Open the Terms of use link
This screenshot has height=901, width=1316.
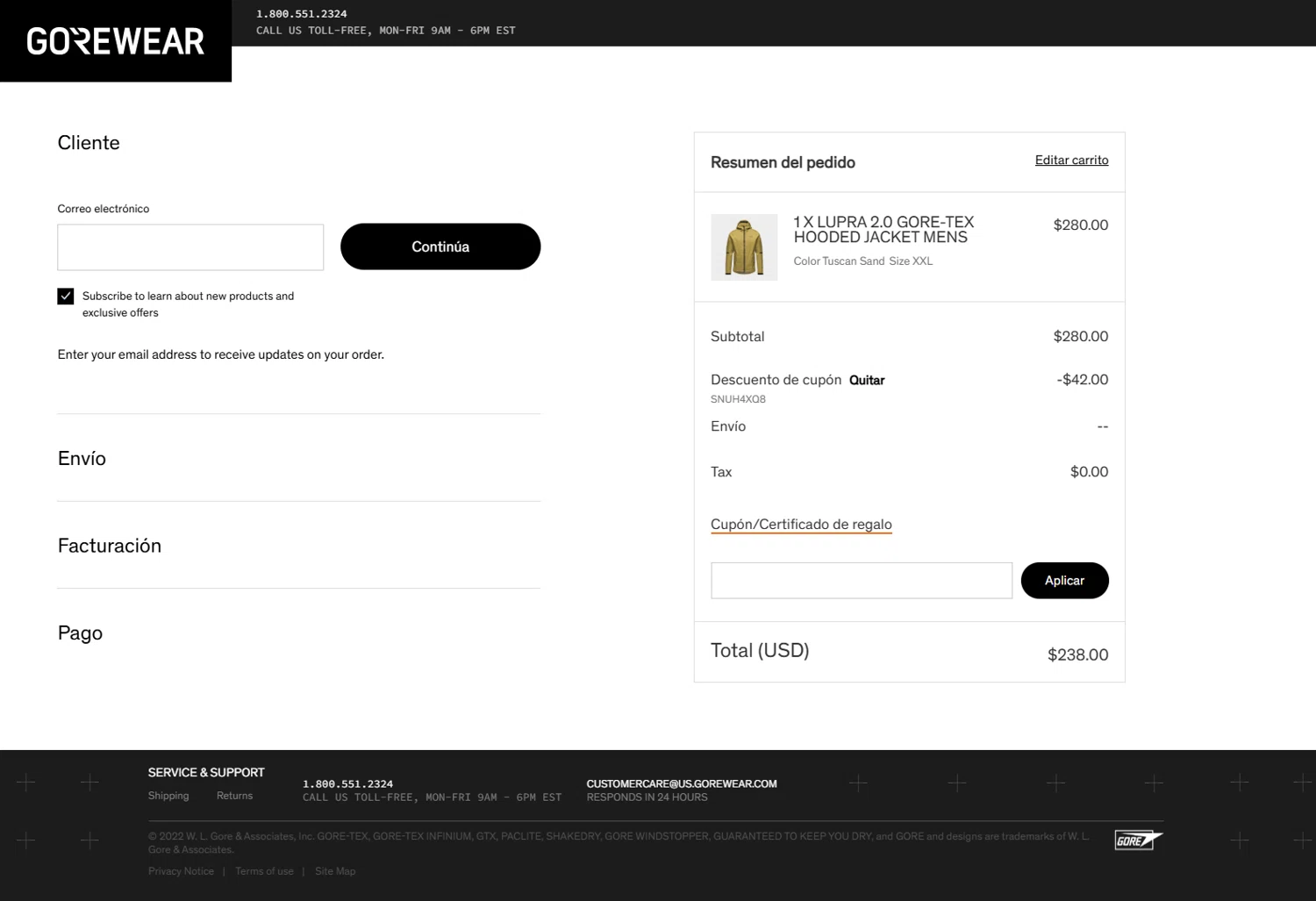tap(264, 871)
